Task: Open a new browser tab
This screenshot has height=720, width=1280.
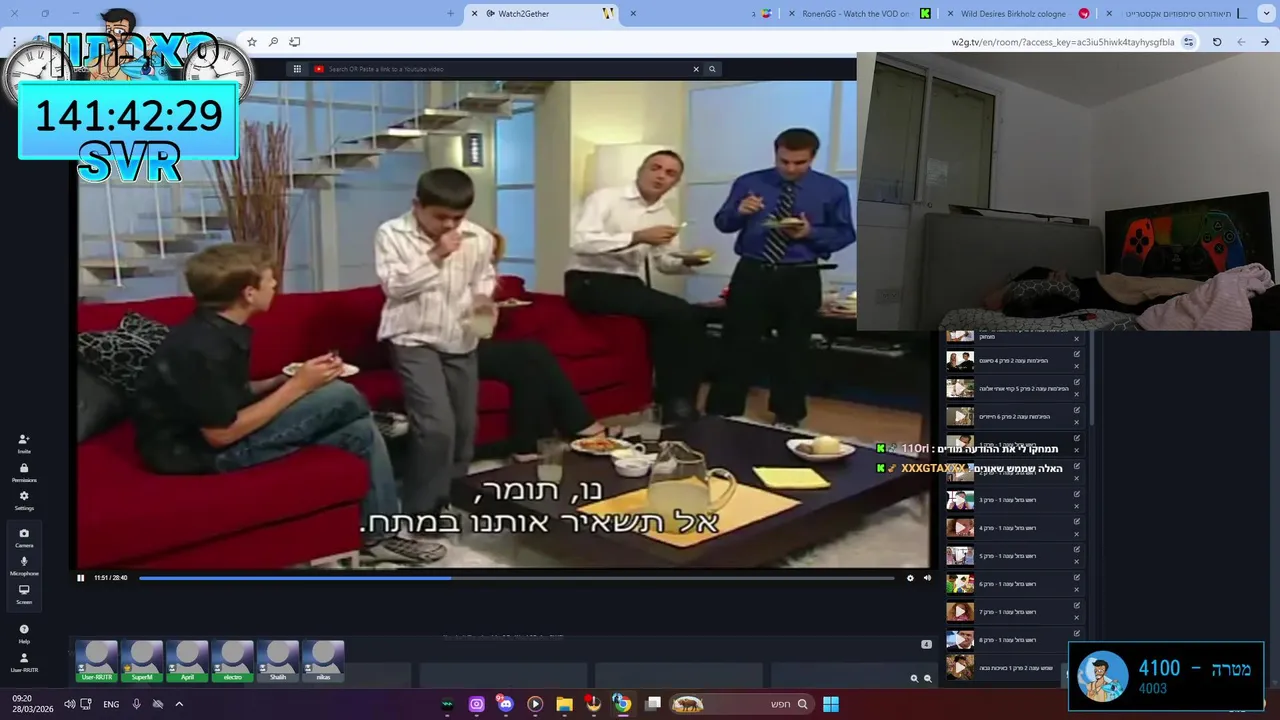Action: [x=450, y=13]
